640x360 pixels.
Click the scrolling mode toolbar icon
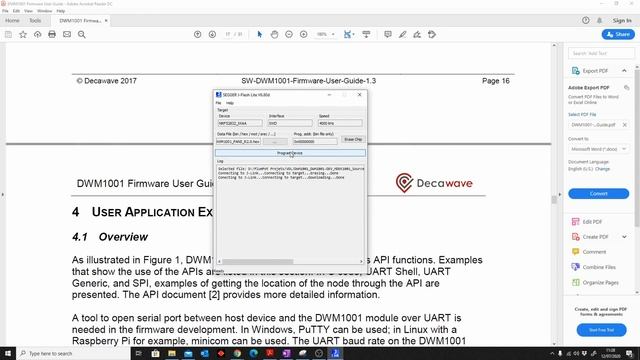point(366,35)
